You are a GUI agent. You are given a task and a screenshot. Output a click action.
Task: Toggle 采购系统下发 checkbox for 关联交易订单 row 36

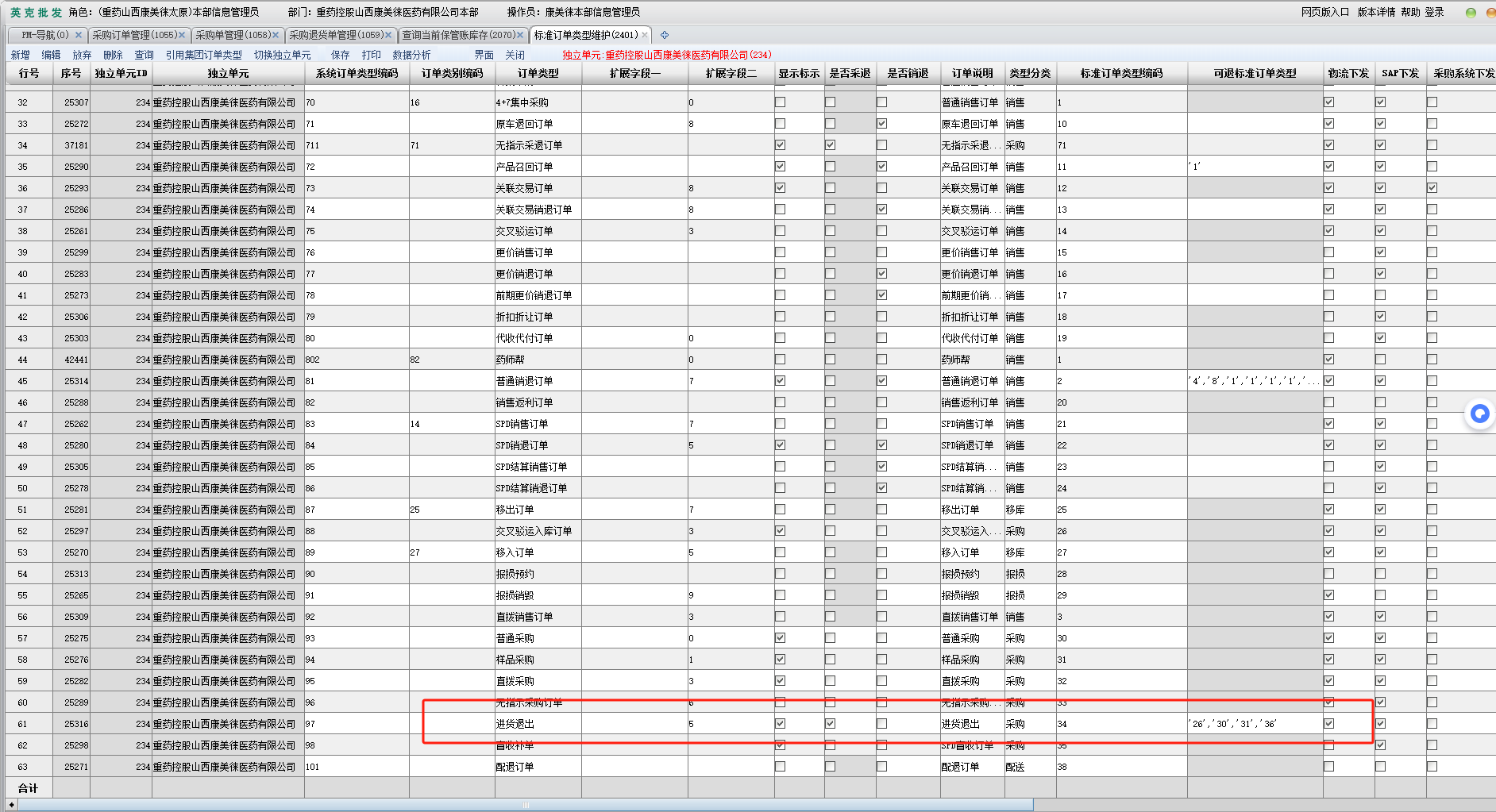tap(1432, 188)
